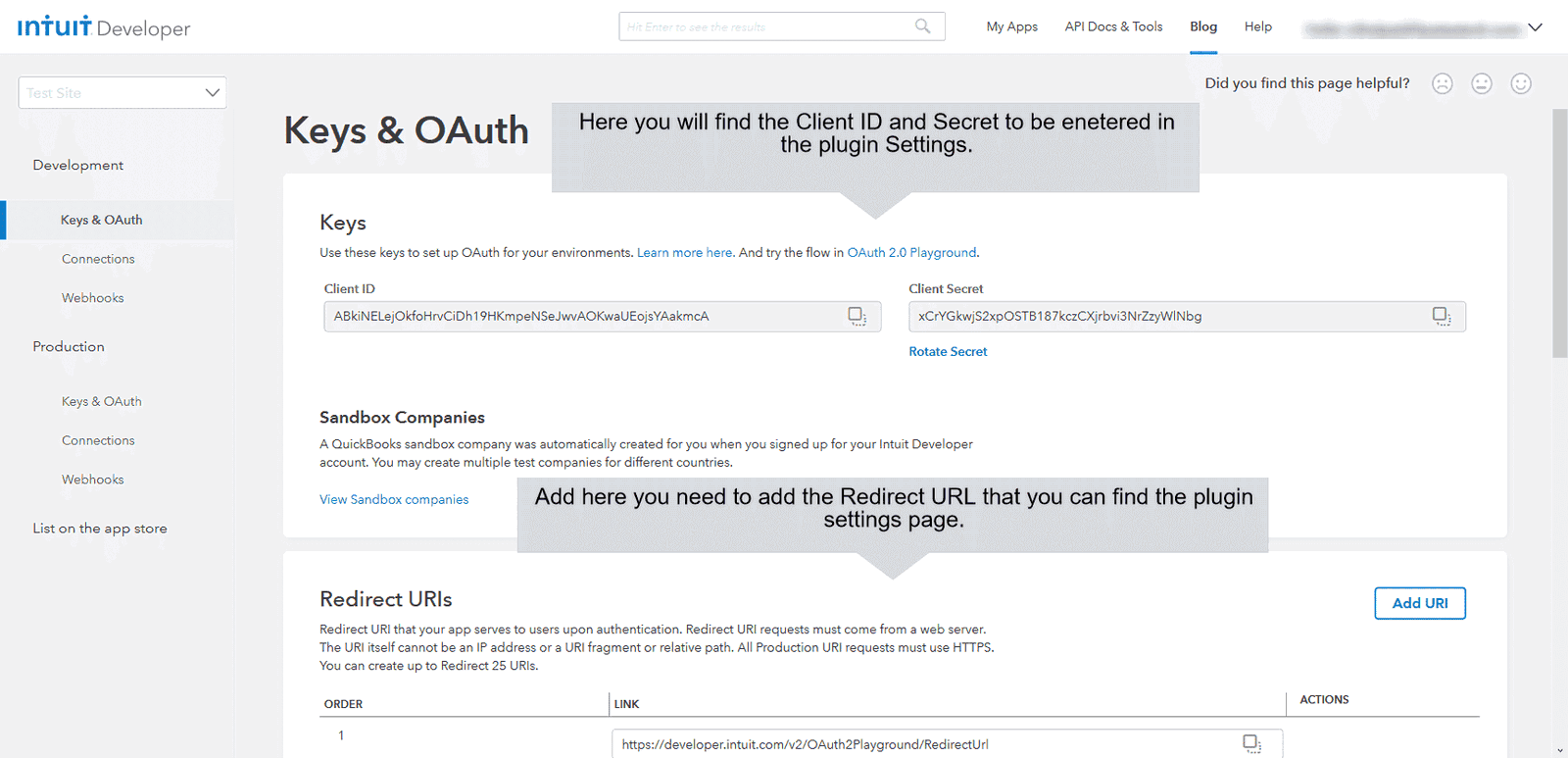Click the Development section heading
1568x758 pixels.
[78, 165]
